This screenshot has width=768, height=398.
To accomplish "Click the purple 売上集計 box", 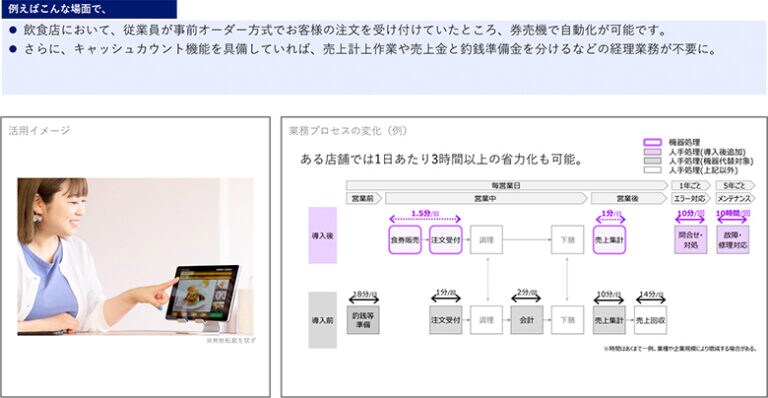I will [609, 240].
